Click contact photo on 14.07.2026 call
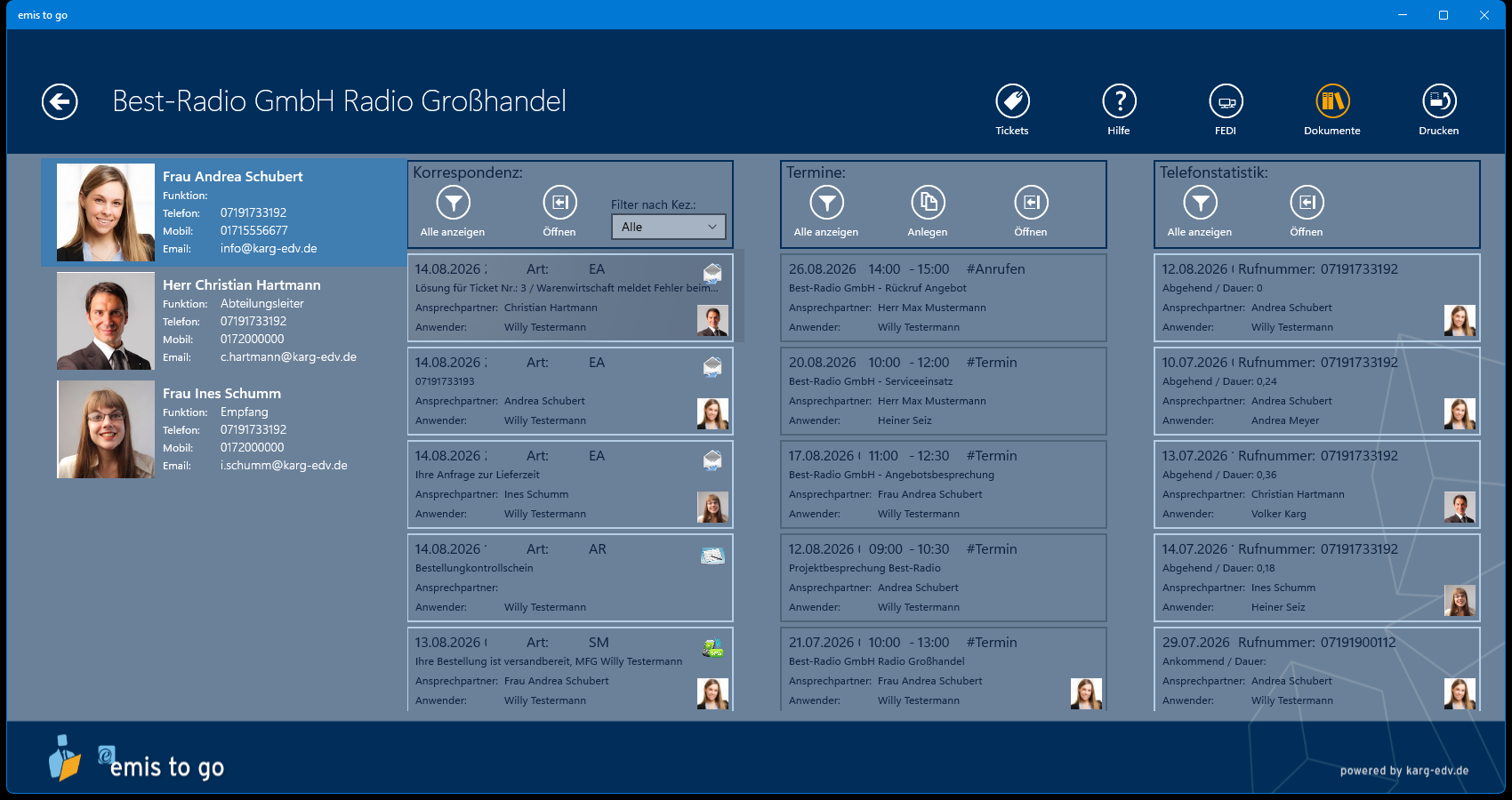 (1460, 600)
